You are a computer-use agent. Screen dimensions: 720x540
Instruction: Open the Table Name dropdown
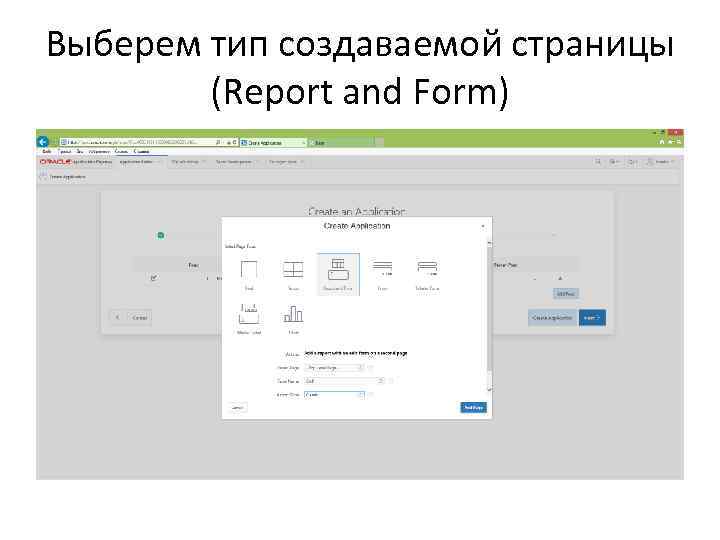[344, 381]
